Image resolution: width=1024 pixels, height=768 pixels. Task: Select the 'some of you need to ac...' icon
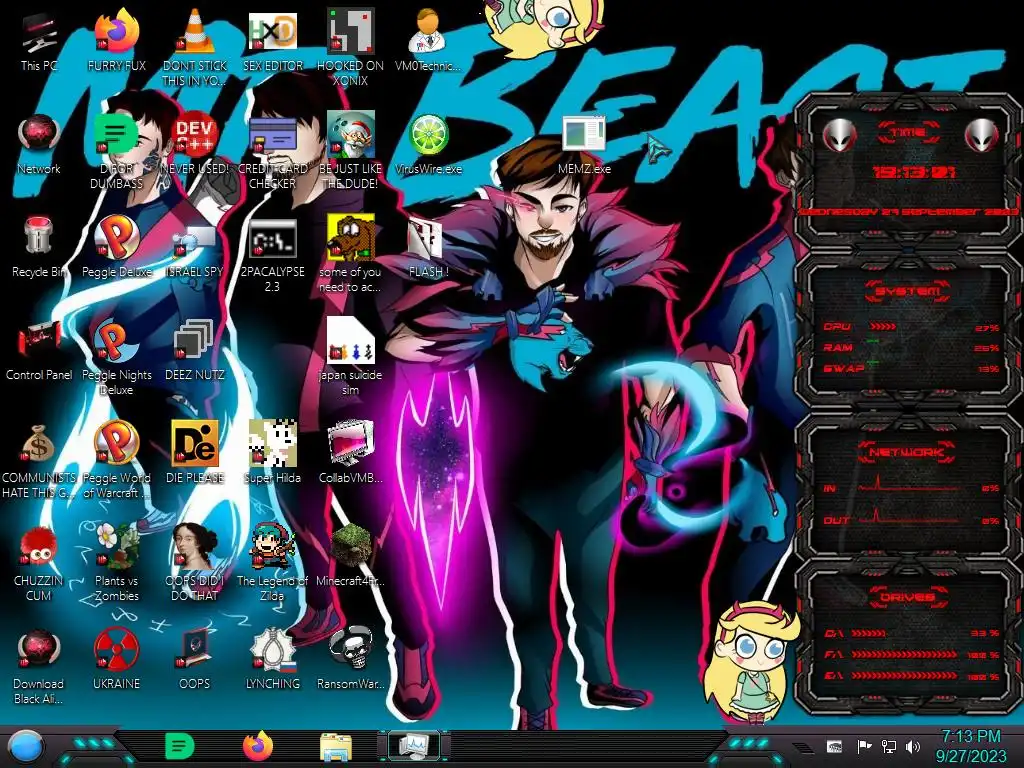coord(350,253)
